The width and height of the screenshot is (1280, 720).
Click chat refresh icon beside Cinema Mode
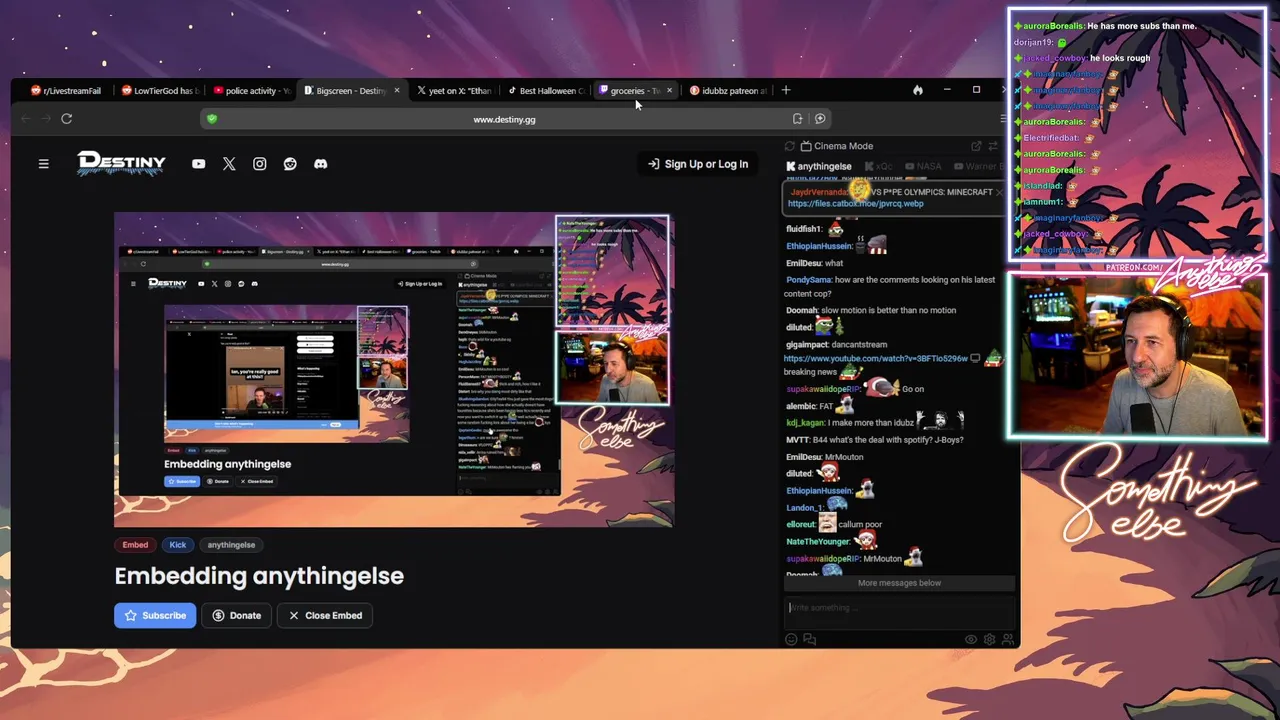click(790, 146)
